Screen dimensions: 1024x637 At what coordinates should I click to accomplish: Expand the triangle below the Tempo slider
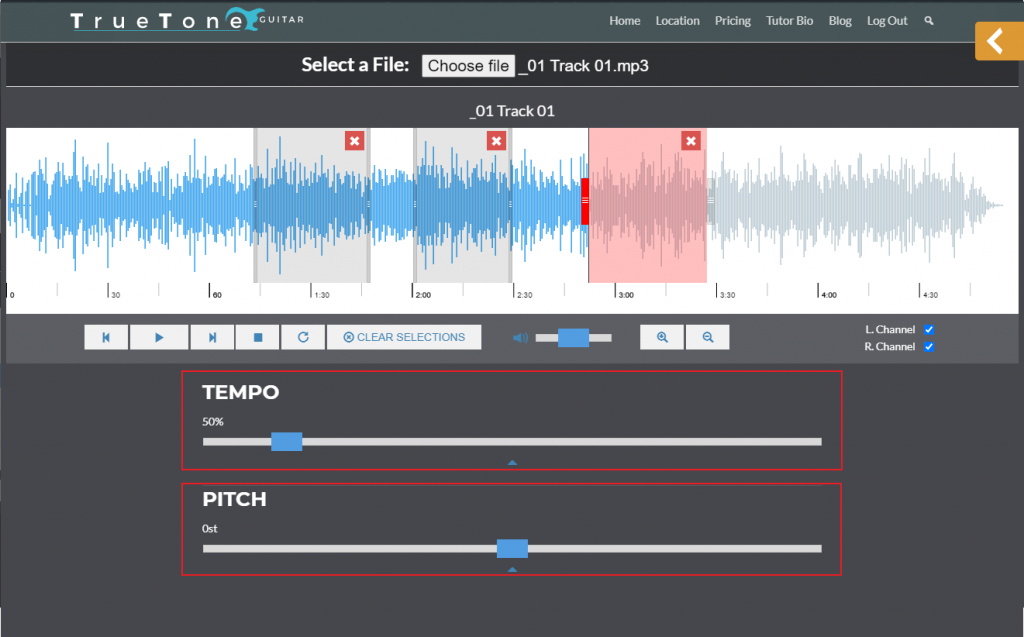click(x=512, y=461)
